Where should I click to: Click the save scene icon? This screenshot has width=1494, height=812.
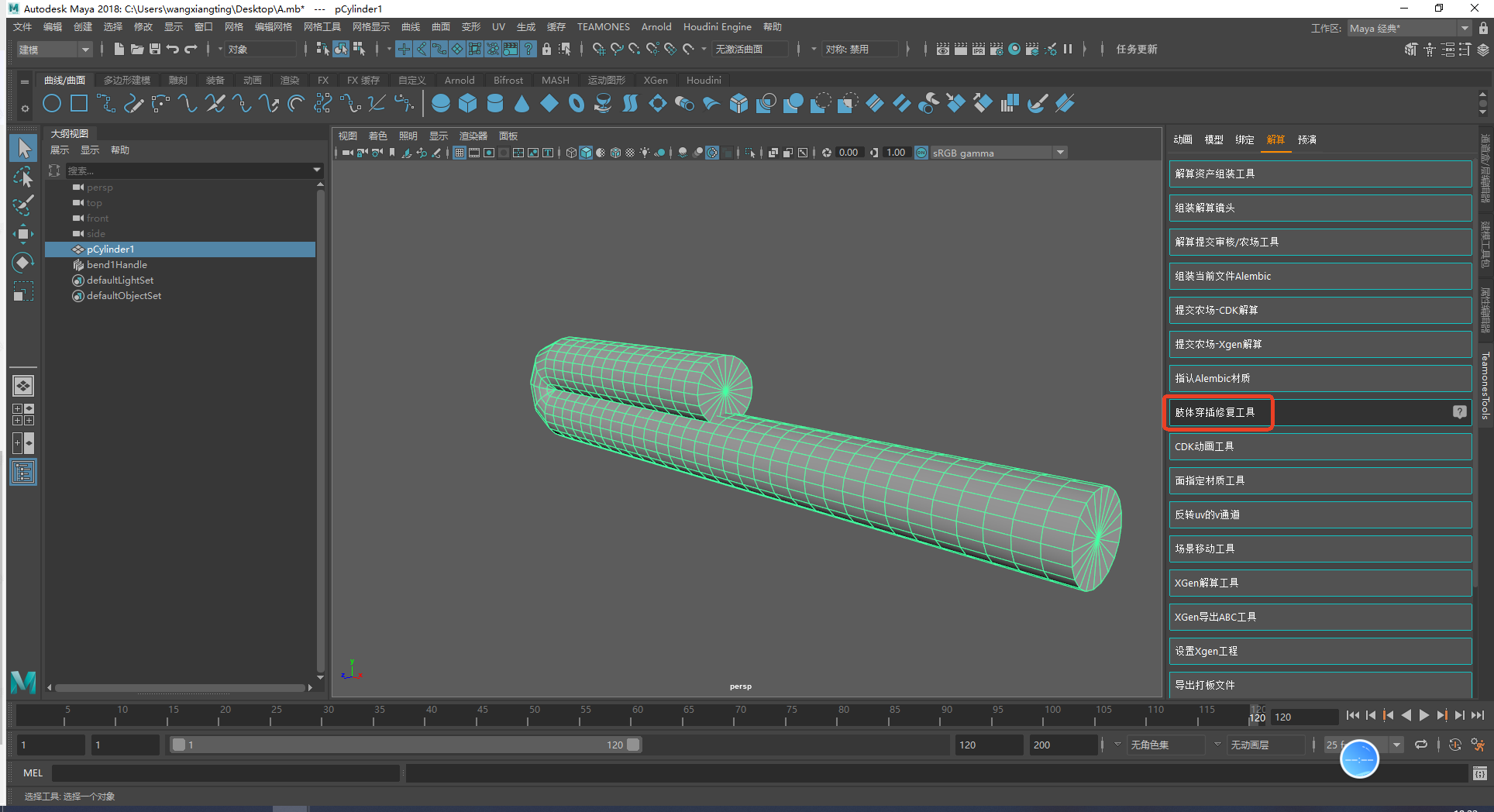click(155, 49)
